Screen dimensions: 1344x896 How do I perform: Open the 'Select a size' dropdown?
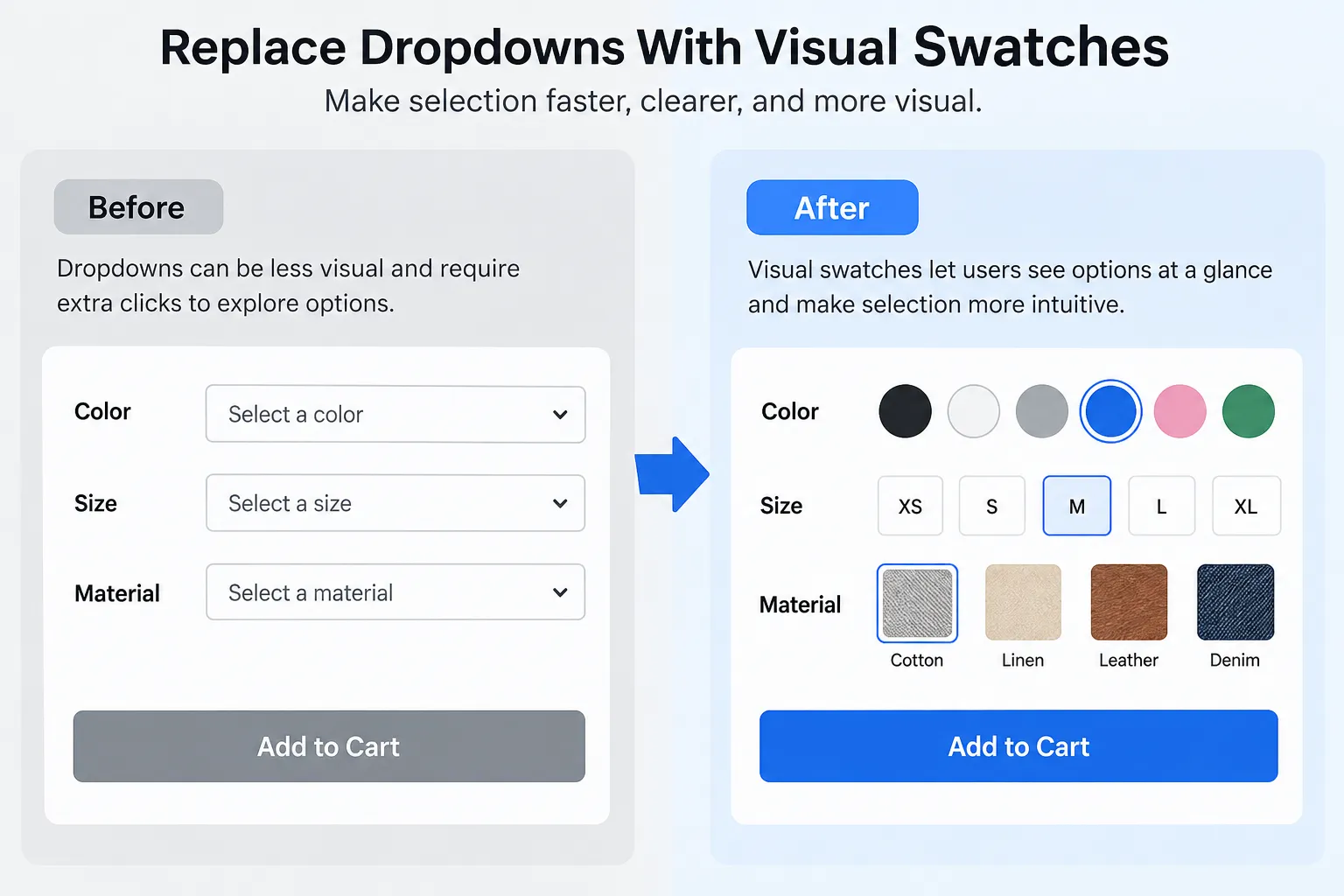pos(395,503)
